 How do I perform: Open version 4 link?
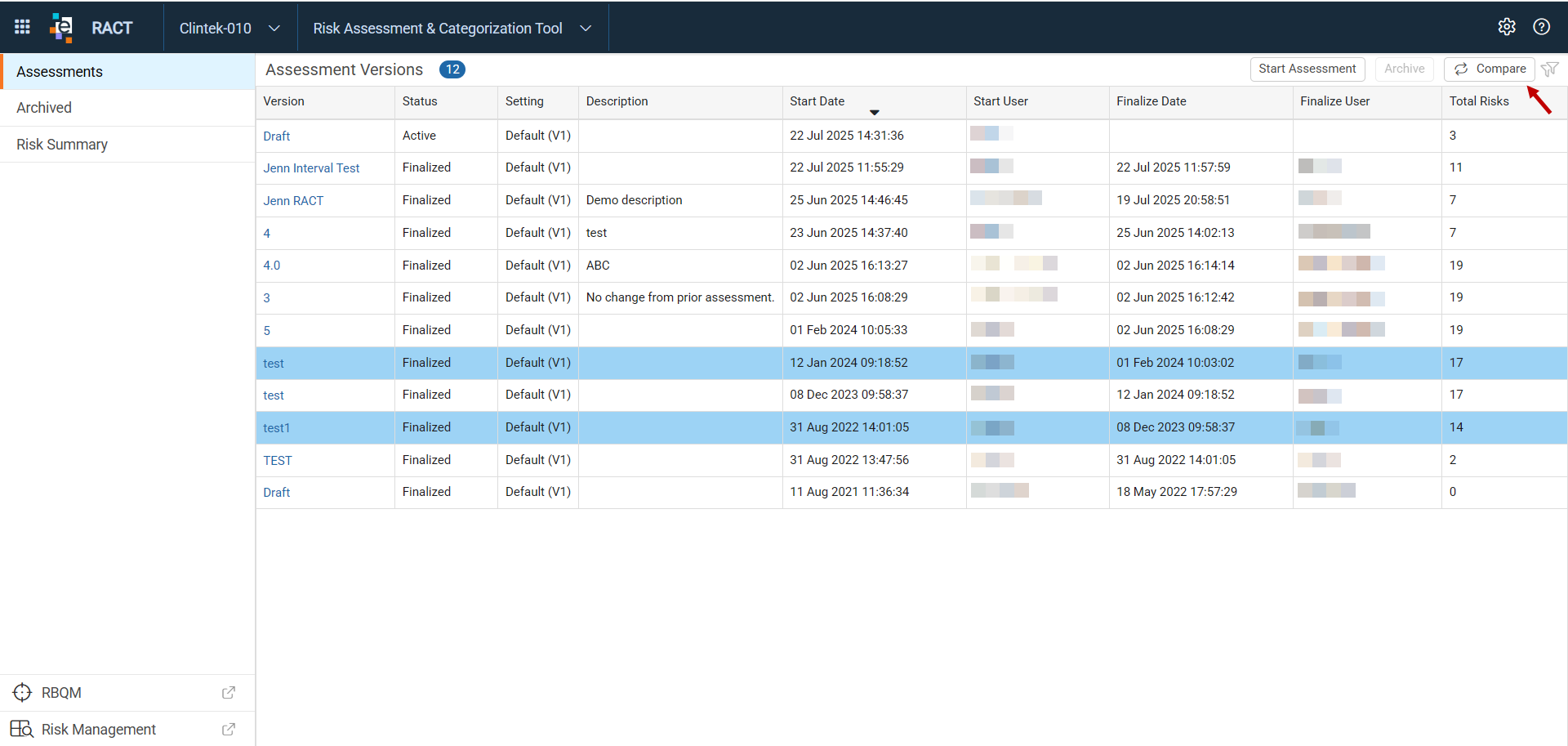[x=267, y=234]
